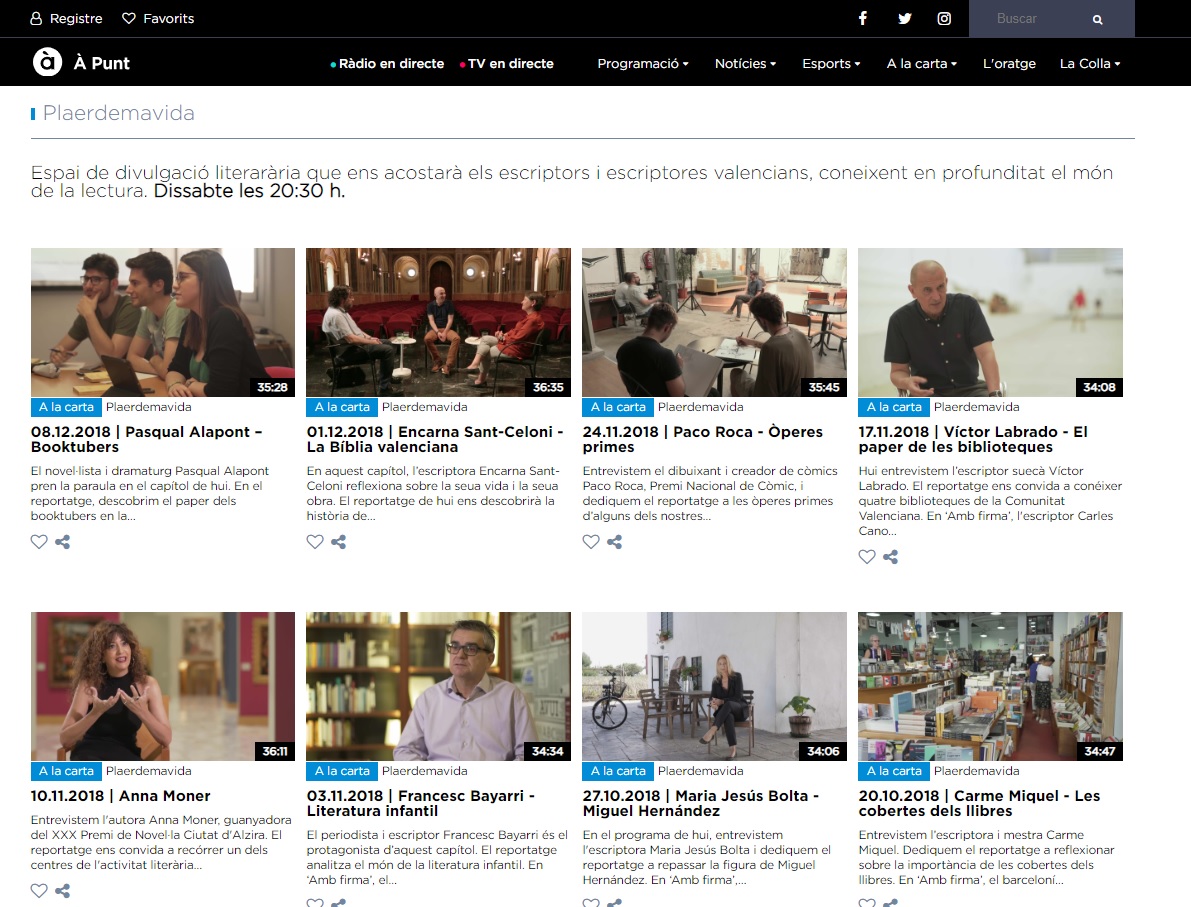Favorite the Víctor Labrado episode
The image size is (1191, 907).
coord(867,557)
